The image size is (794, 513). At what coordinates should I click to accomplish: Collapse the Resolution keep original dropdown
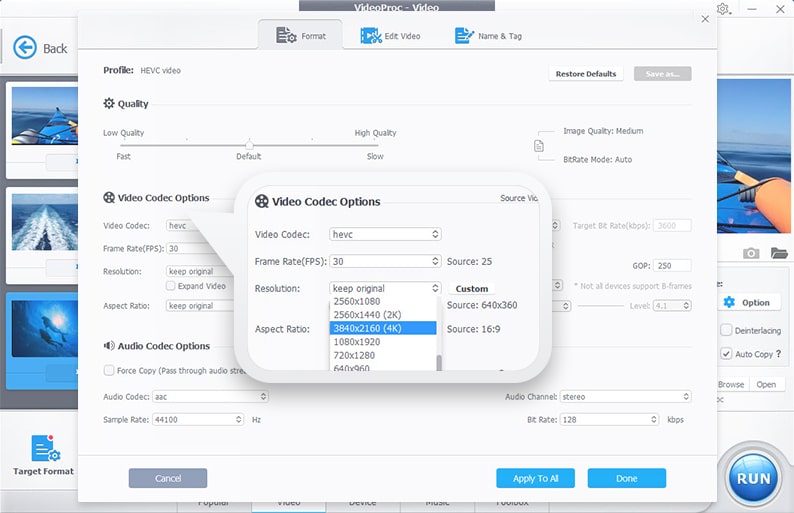pos(385,288)
